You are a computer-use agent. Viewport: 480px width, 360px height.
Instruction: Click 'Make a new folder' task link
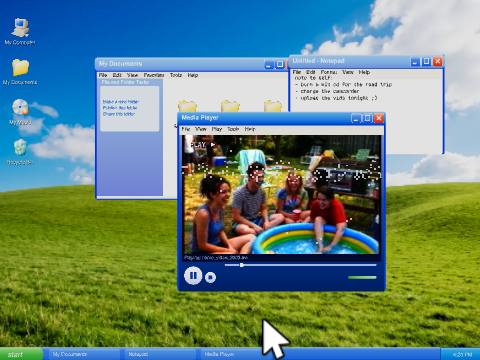pos(121,102)
